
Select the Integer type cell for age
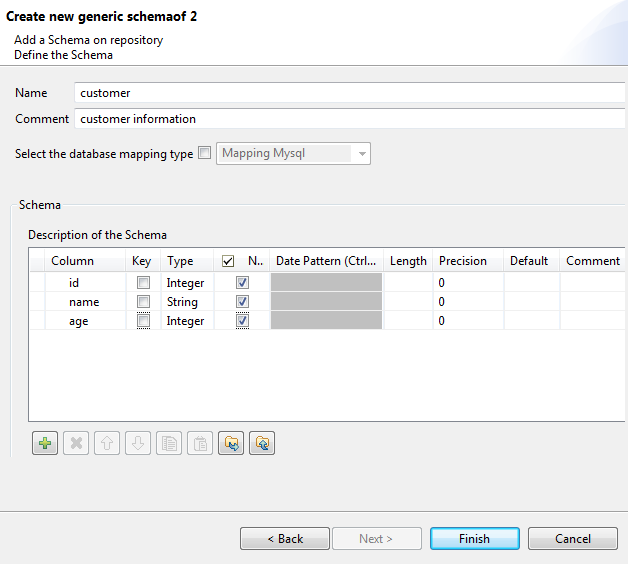(186, 321)
